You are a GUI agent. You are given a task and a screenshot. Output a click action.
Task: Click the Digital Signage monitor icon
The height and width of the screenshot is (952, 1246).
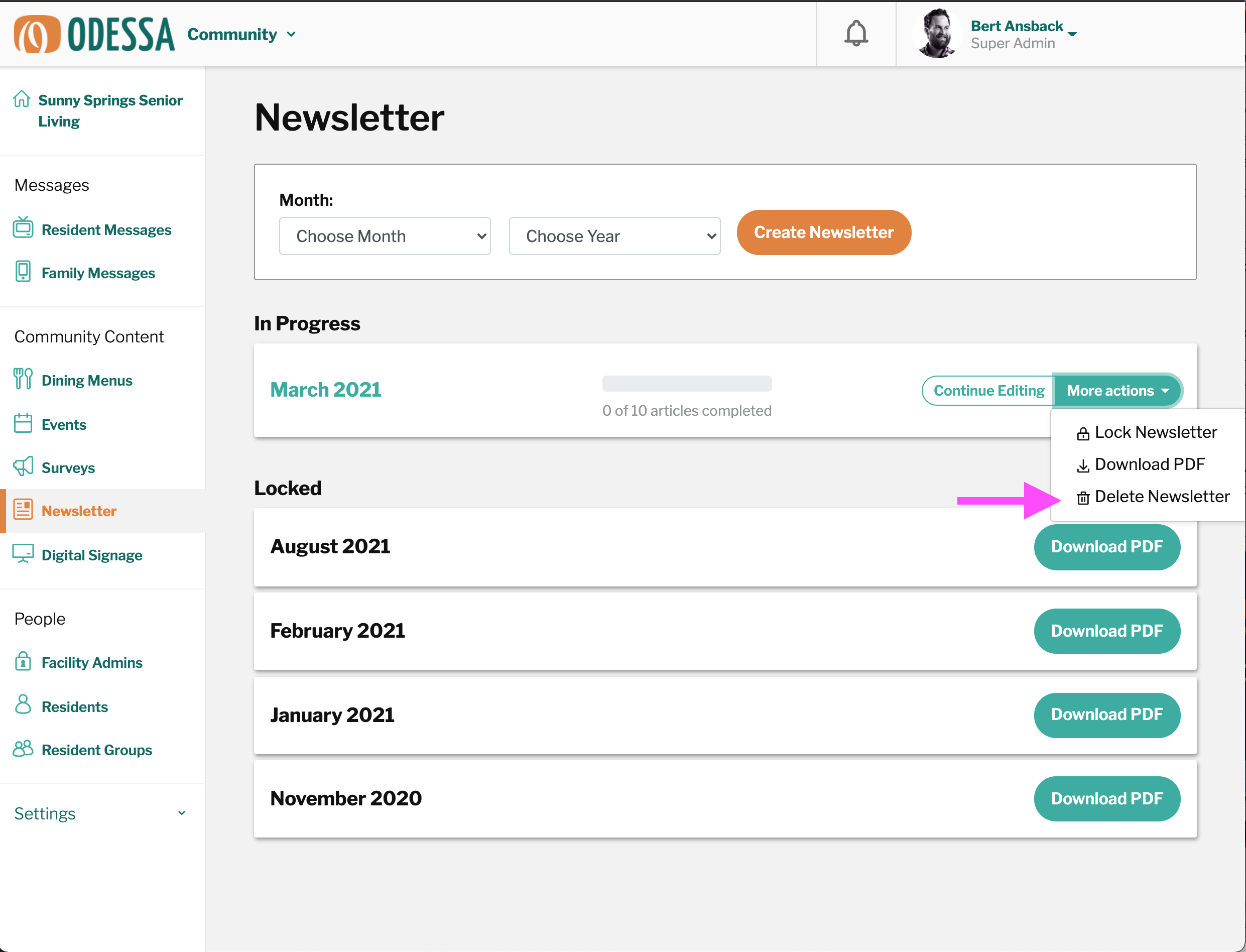coord(23,554)
